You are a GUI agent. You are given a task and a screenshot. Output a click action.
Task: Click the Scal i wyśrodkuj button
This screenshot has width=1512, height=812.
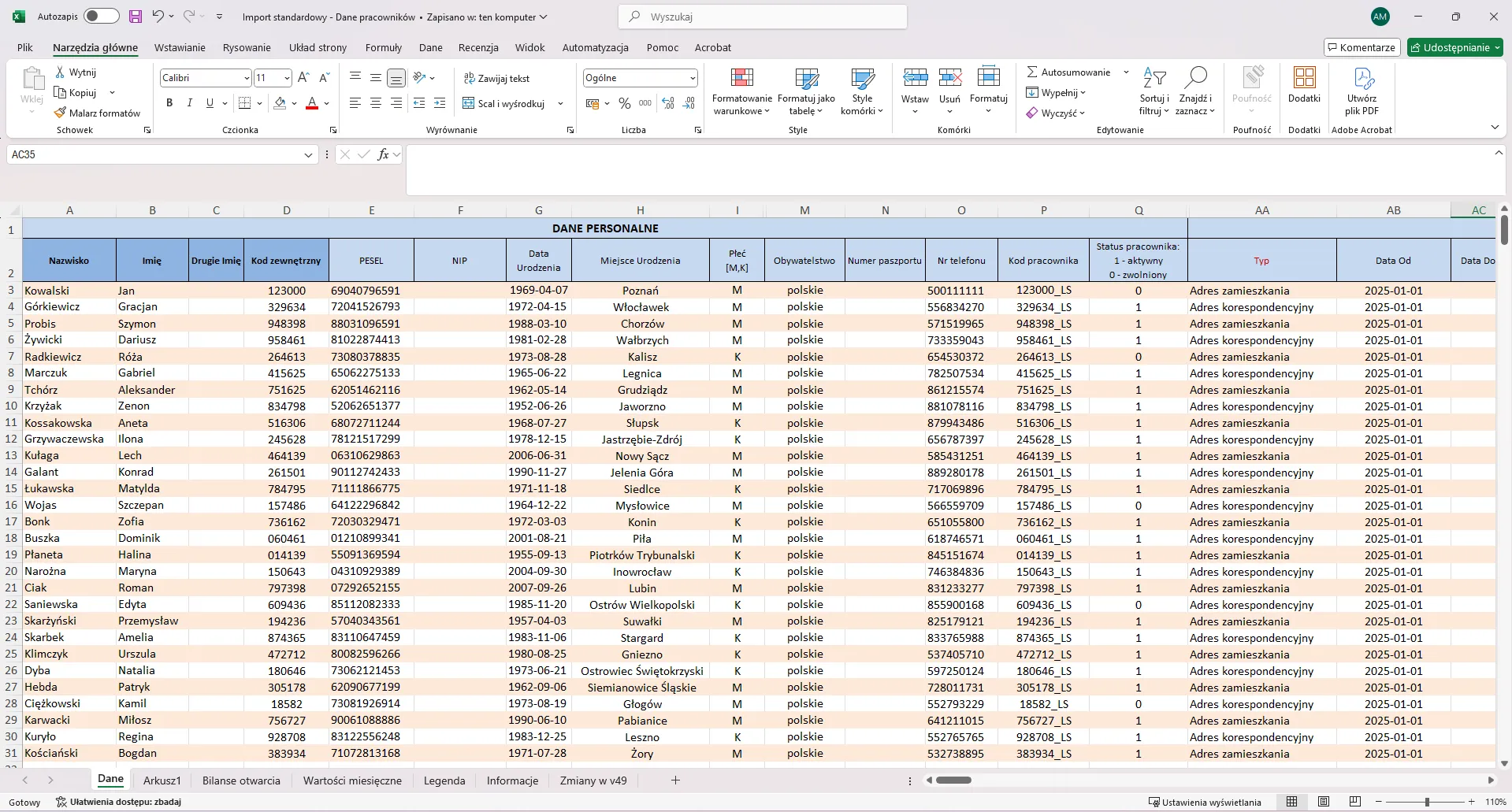point(506,103)
